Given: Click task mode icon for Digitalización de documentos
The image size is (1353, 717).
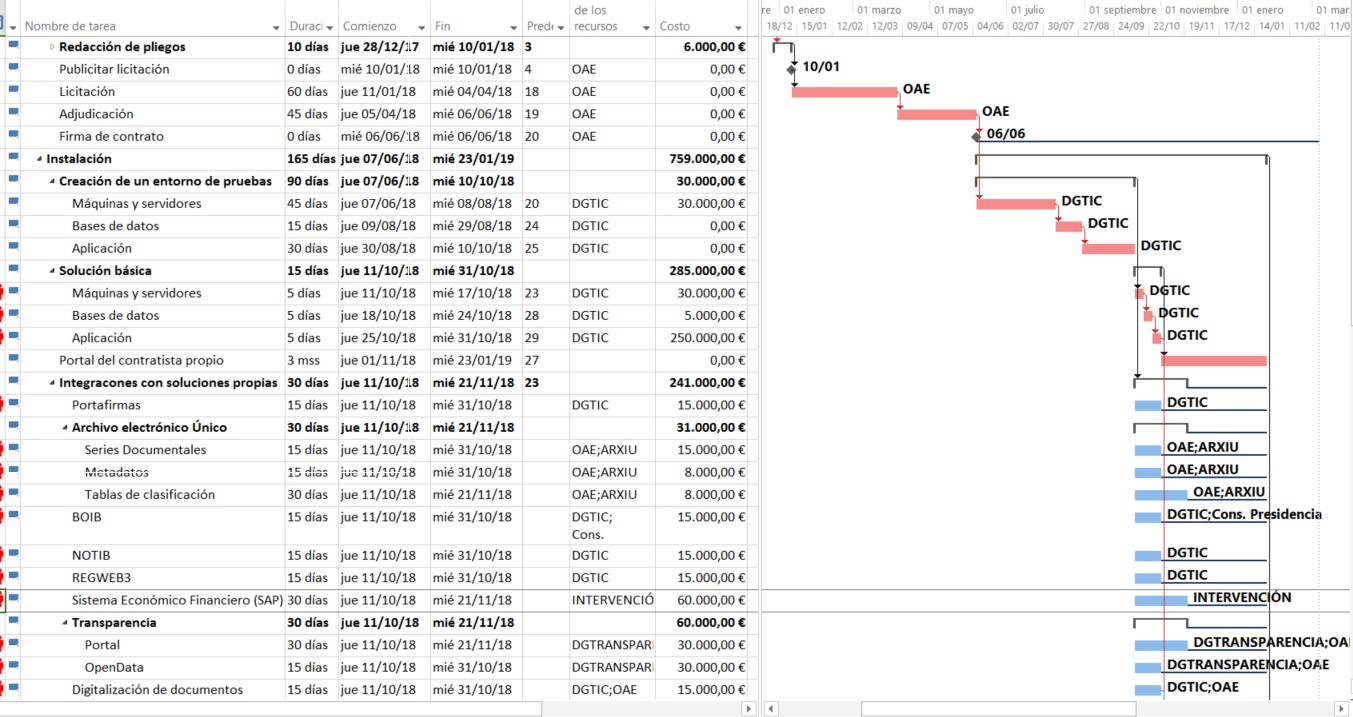Looking at the screenshot, I should (13, 689).
